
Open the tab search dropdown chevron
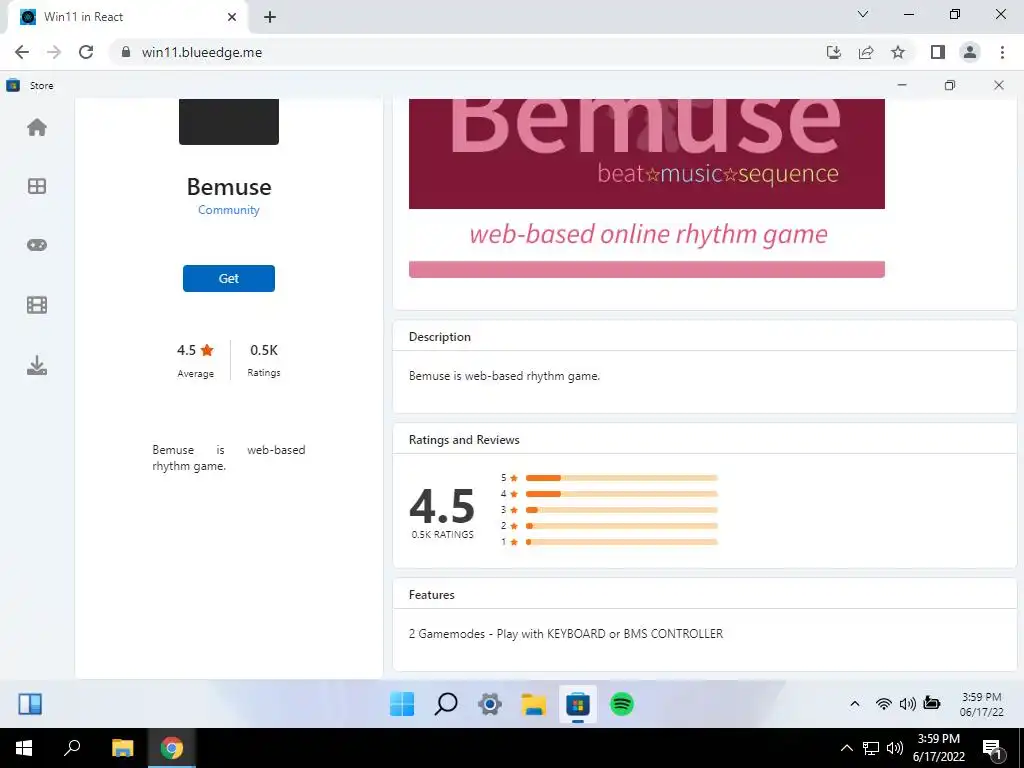coord(863,14)
